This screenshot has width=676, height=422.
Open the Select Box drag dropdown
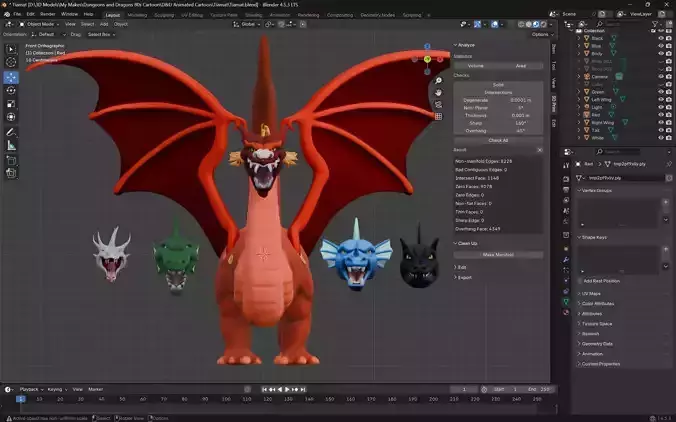tap(101, 34)
